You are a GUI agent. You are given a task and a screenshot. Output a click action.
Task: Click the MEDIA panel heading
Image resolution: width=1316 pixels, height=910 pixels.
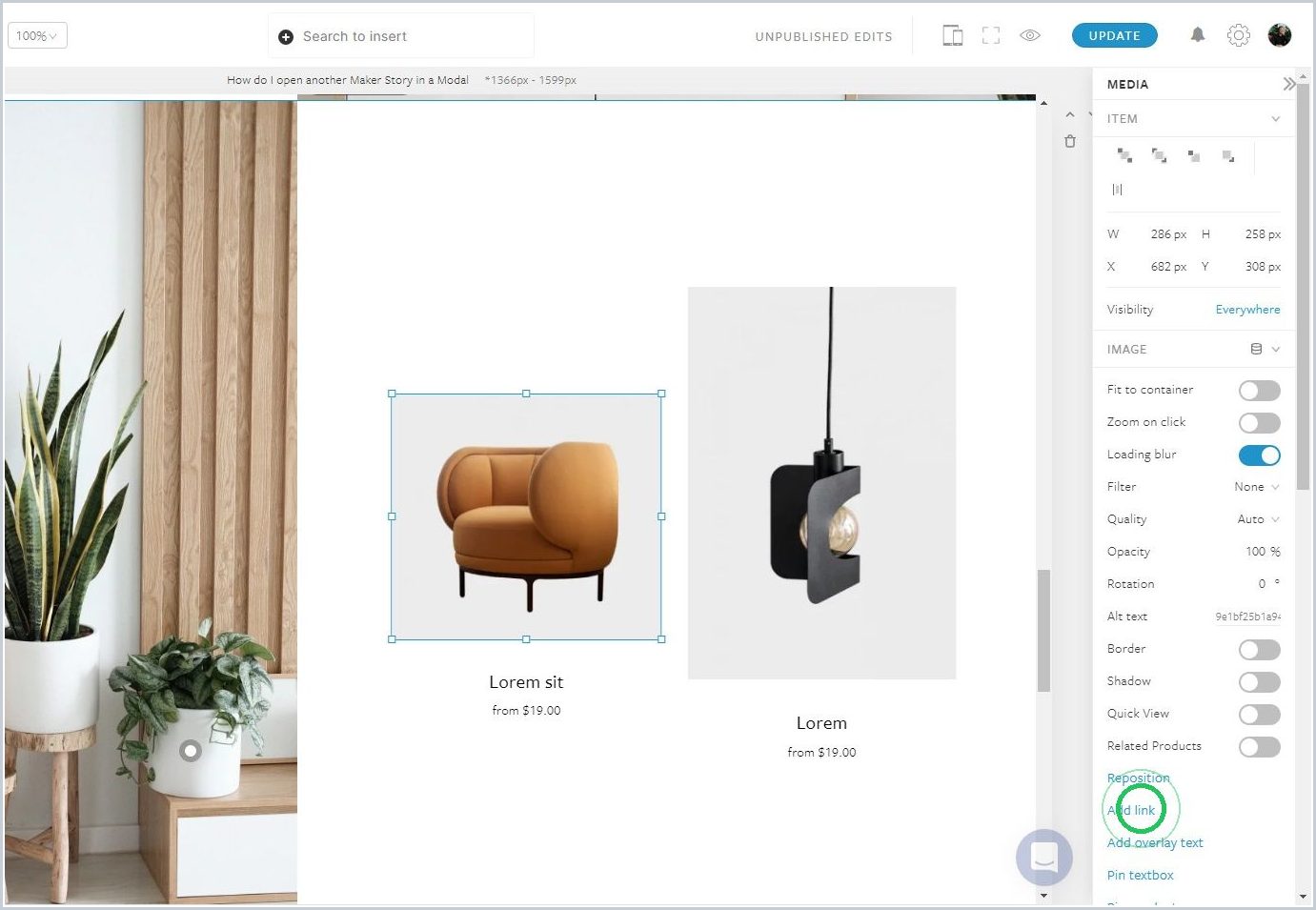click(x=1127, y=84)
